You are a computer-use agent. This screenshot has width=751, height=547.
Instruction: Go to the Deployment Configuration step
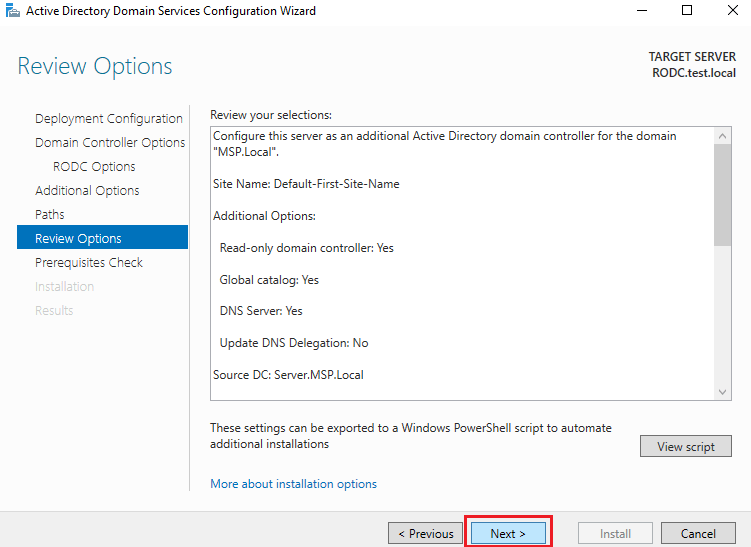[x=108, y=118]
